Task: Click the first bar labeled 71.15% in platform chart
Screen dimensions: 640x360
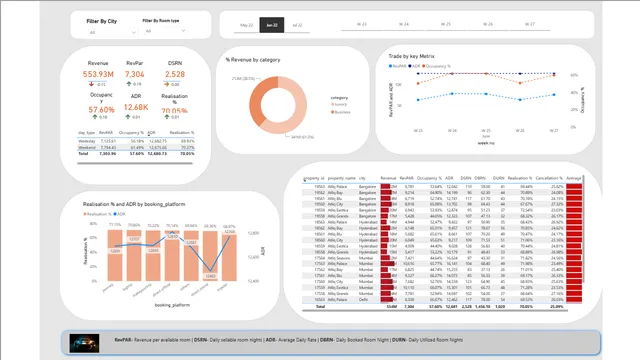Action: tap(115, 256)
